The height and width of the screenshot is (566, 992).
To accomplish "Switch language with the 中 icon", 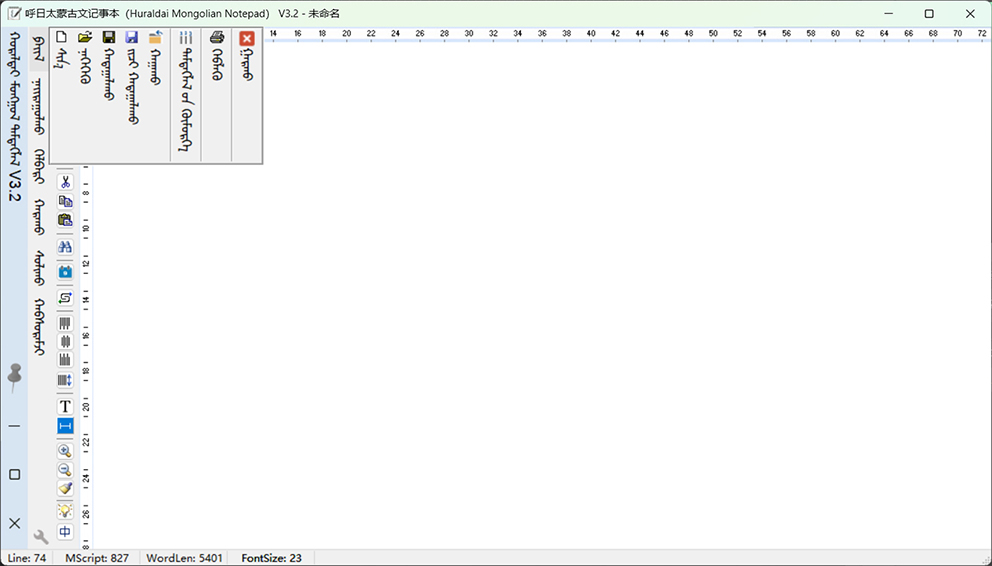I will (x=65, y=532).
